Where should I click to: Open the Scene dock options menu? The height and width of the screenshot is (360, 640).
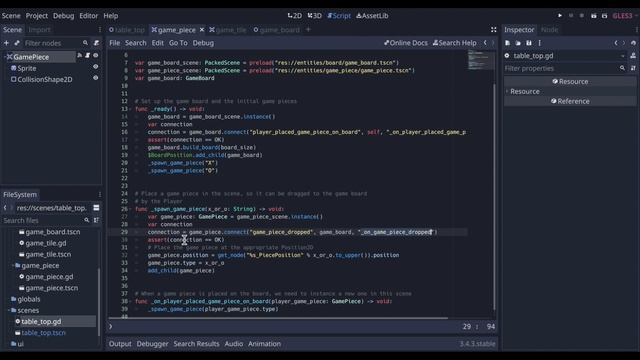(x=100, y=29)
